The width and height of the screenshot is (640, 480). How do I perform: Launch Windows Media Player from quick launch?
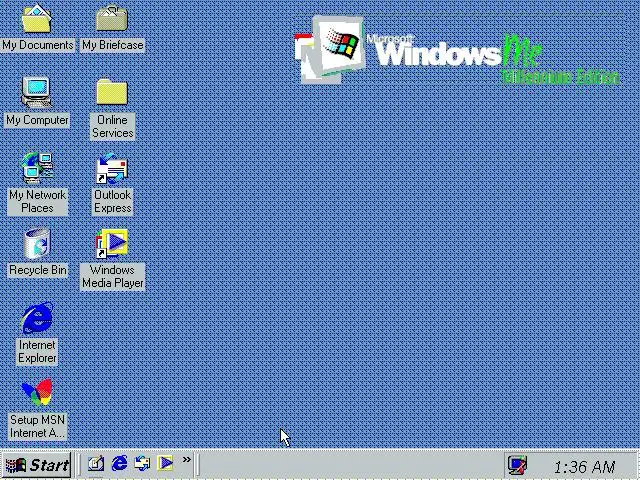(x=166, y=463)
